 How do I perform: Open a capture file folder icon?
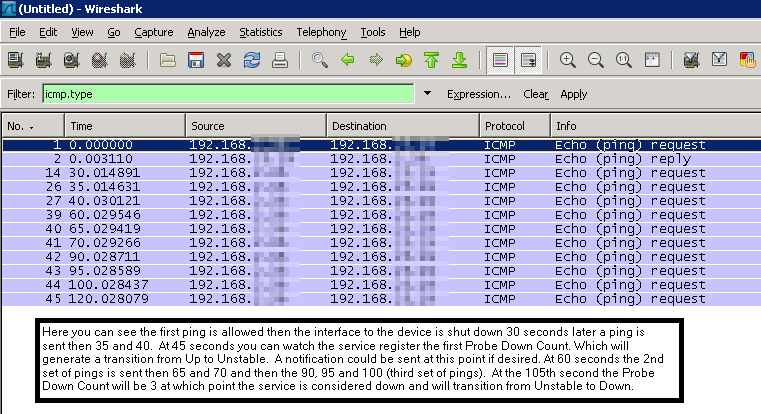(x=167, y=60)
